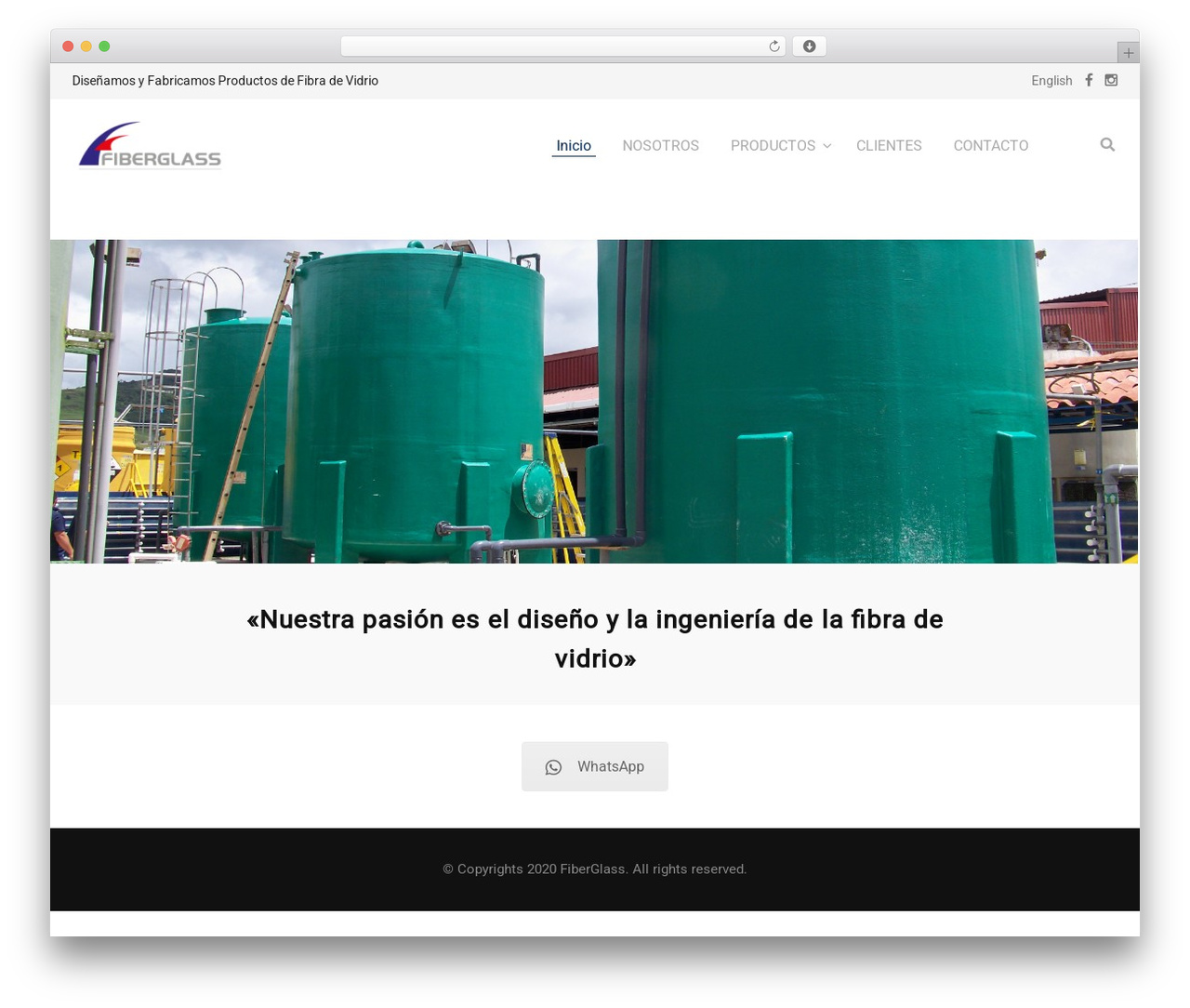Click the WhatsApp button
The height and width of the screenshot is (1008, 1190).
(595, 766)
